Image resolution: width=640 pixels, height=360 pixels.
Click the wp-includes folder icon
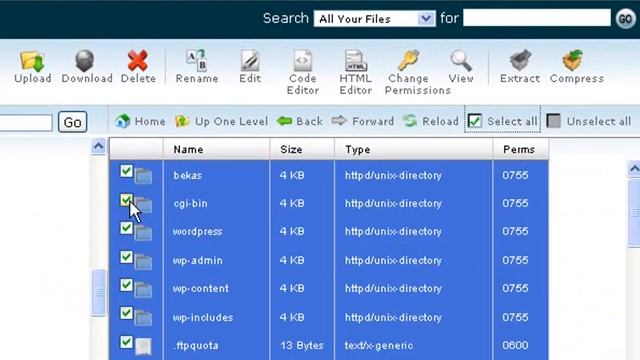[143, 318]
